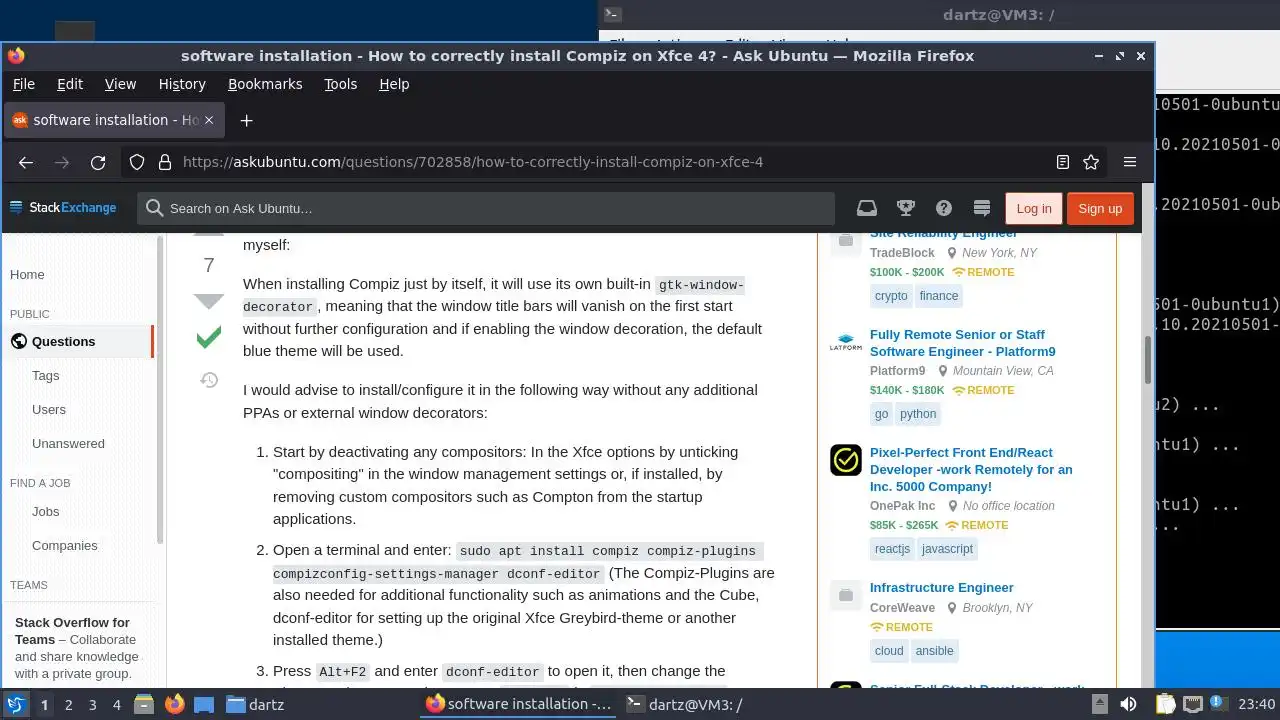
Task: Click the address bar URL
Action: click(473, 162)
